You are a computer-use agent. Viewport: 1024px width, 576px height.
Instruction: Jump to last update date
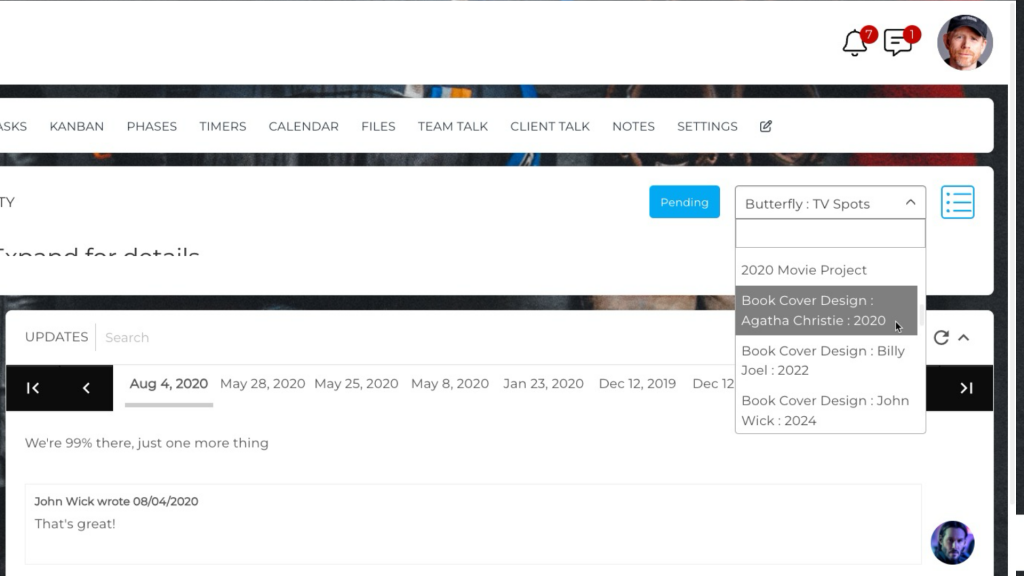[966, 388]
